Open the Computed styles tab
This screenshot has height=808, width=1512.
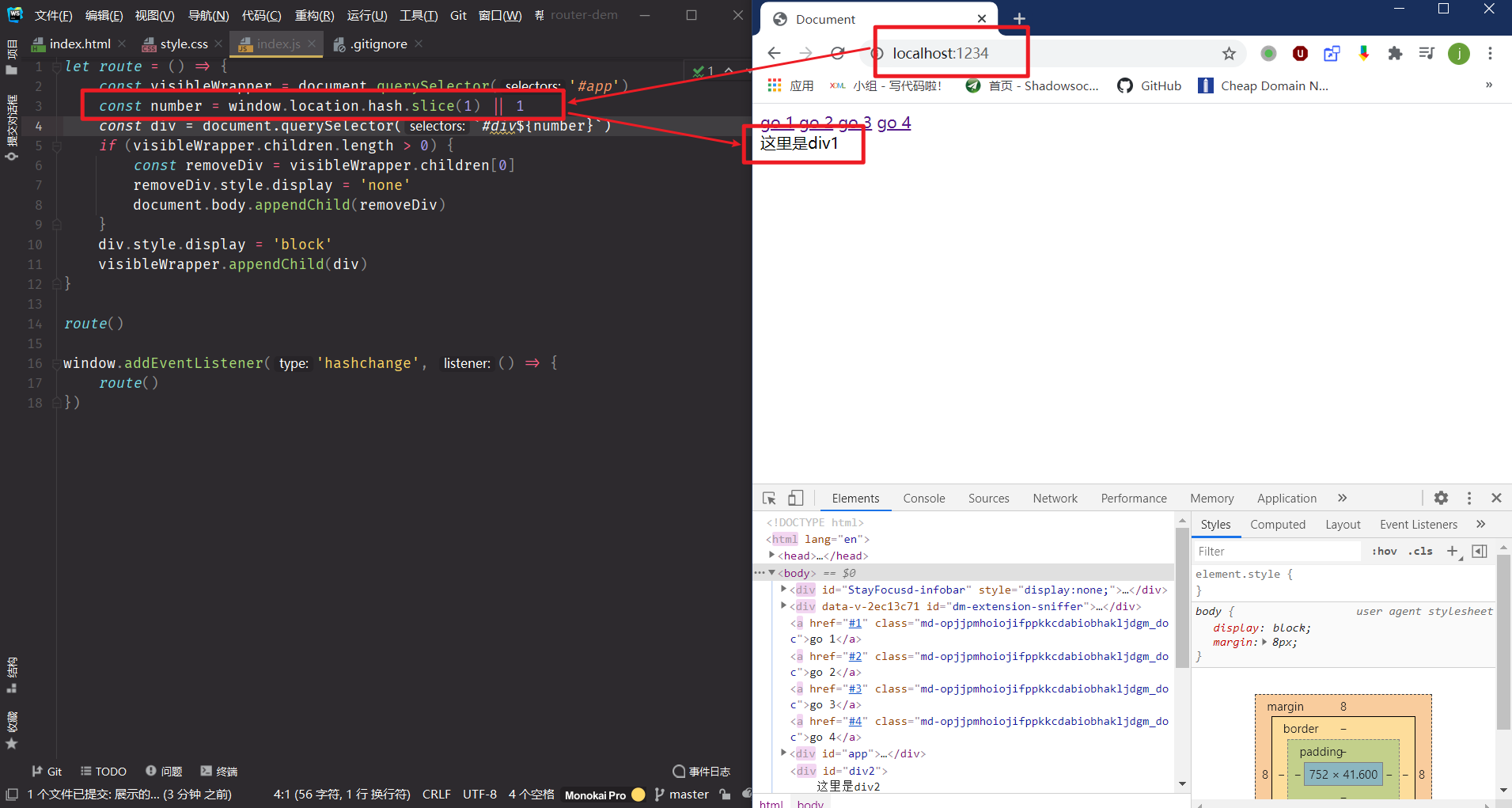point(1277,524)
